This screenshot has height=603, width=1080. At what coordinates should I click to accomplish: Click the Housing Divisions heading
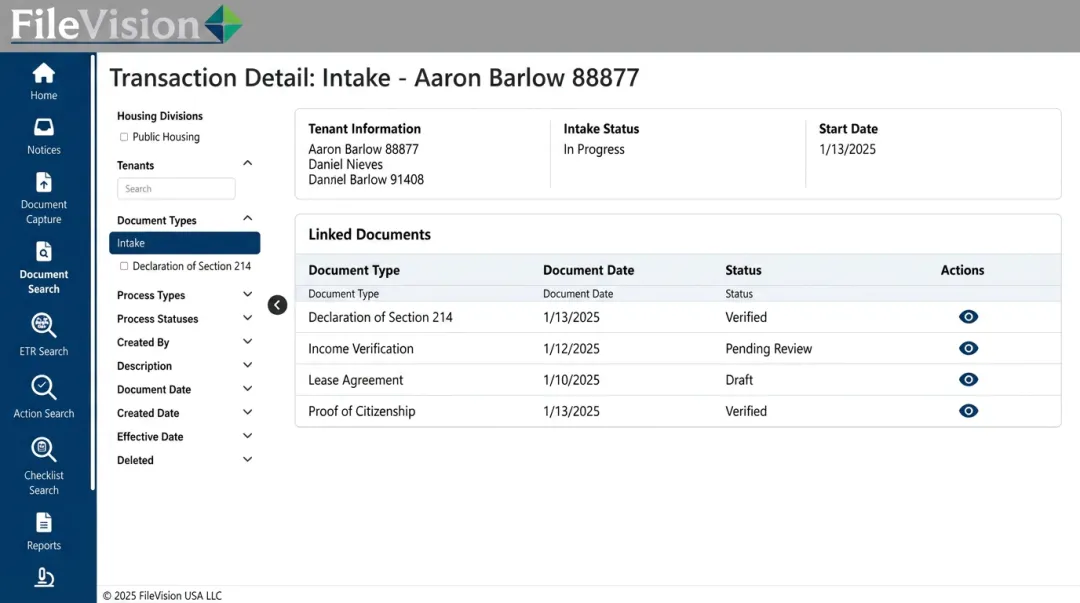[x=160, y=116]
